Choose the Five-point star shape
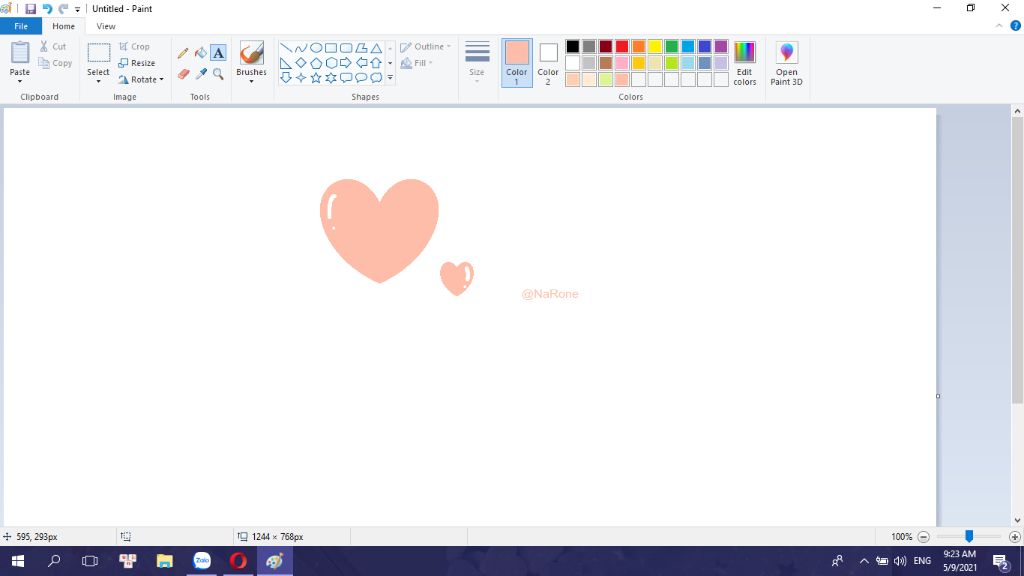 tap(315, 78)
